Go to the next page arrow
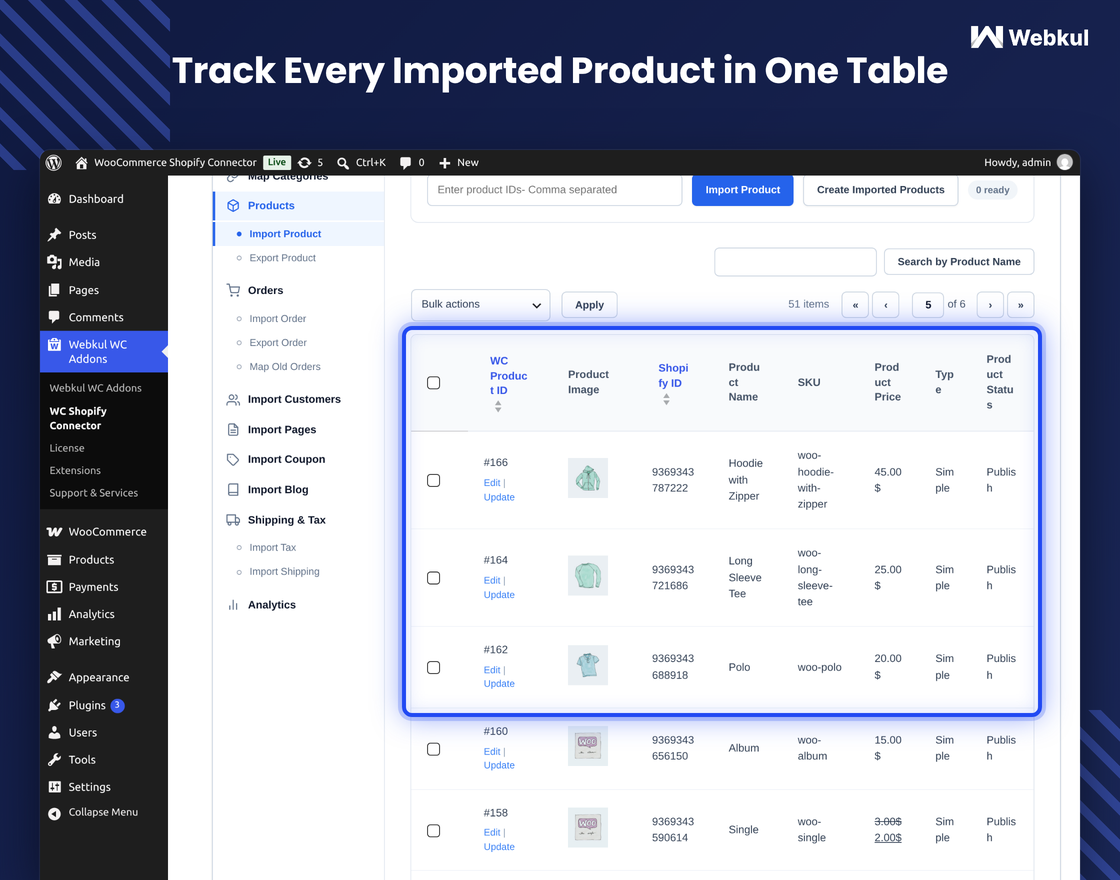This screenshot has width=1120, height=880. point(990,305)
